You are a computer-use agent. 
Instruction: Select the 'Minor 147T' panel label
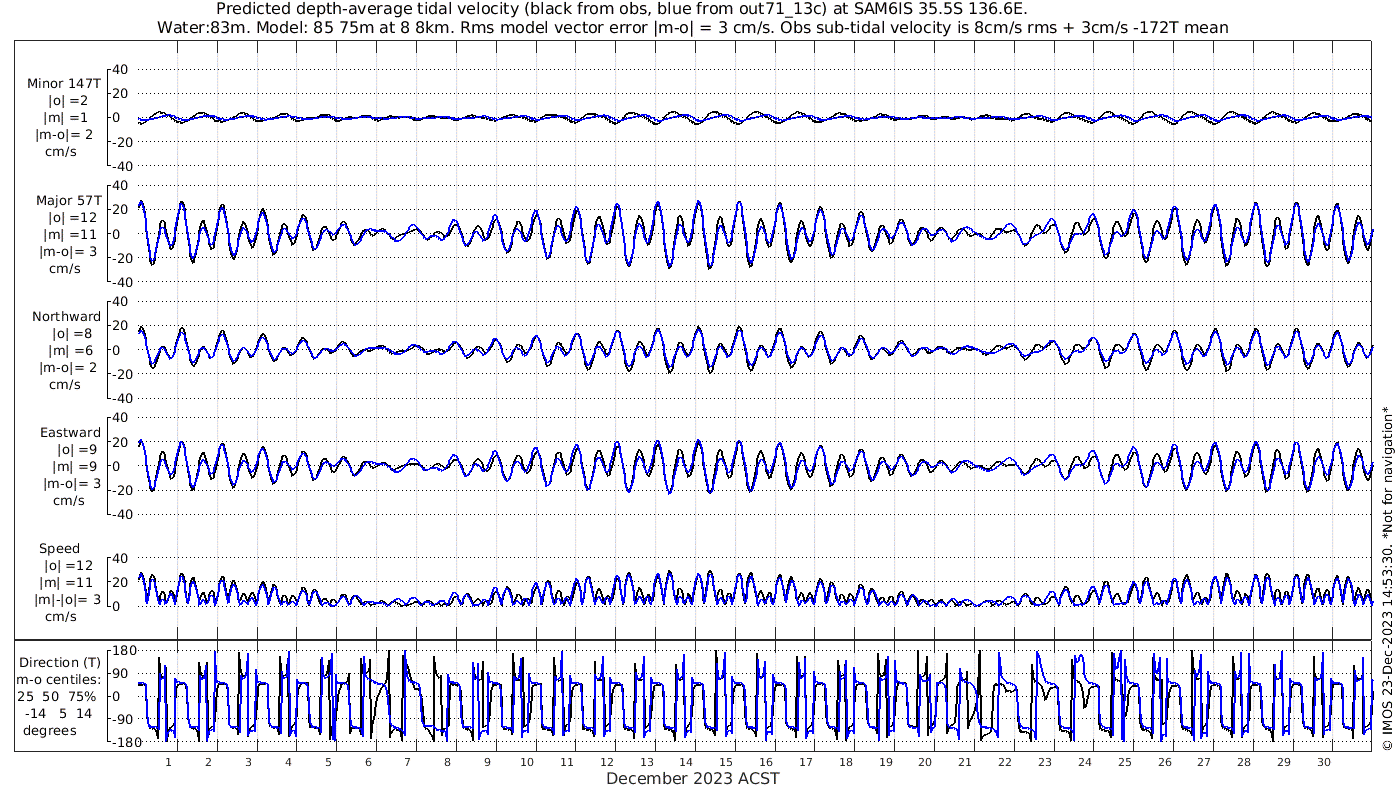64,84
